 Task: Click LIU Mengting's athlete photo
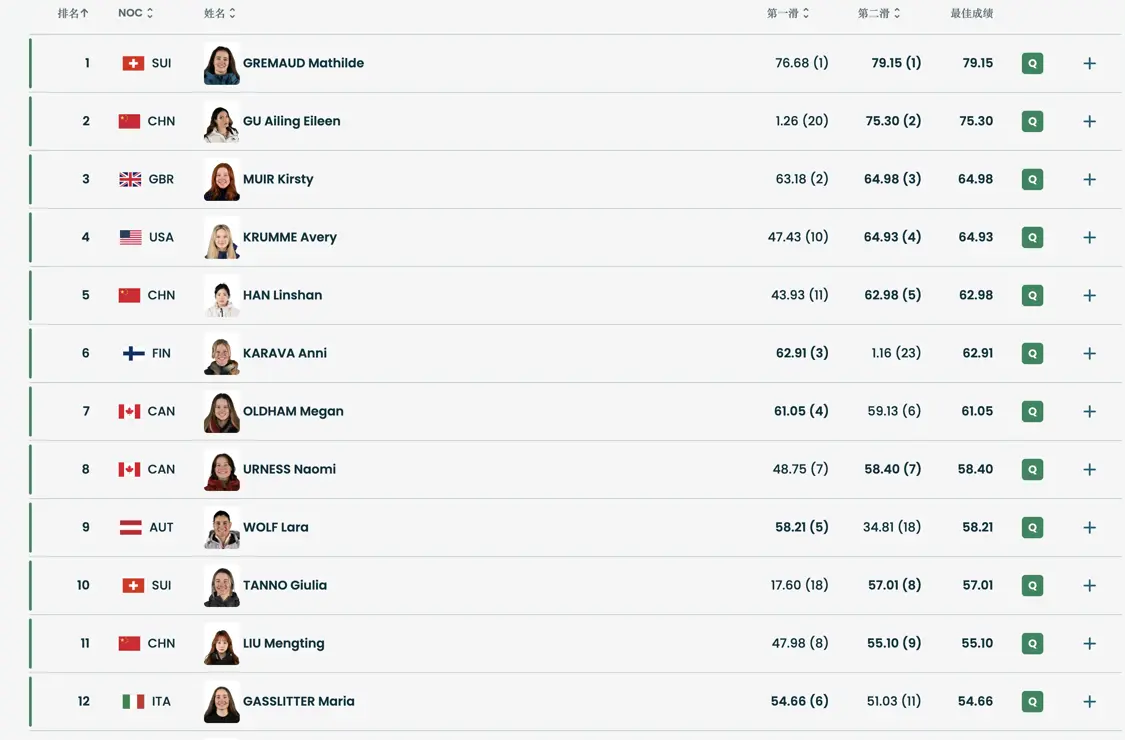tap(221, 643)
